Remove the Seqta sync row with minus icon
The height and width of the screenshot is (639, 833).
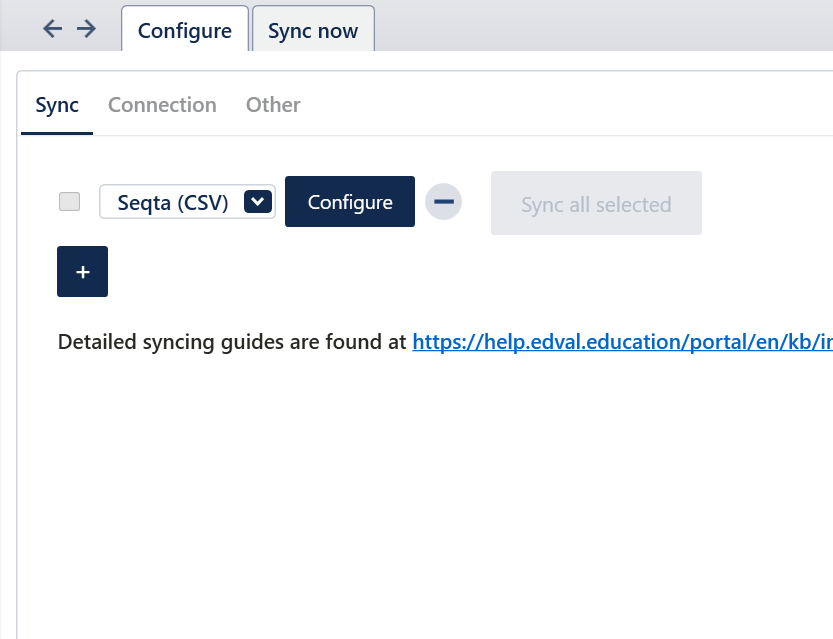click(x=444, y=202)
